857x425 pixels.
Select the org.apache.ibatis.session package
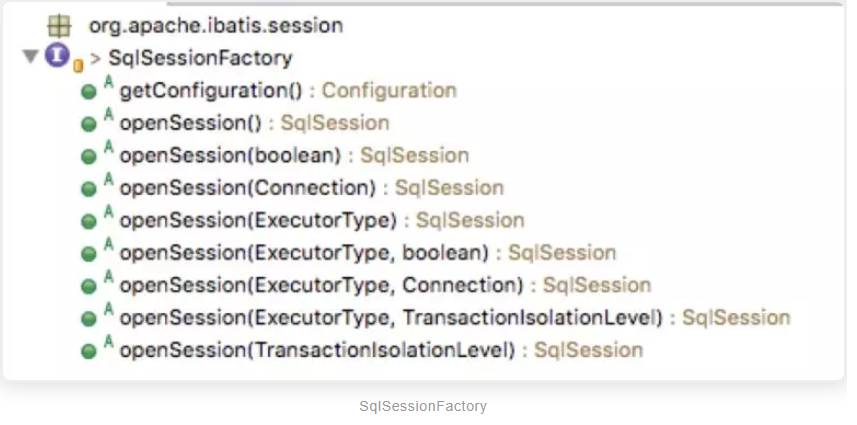215,25
